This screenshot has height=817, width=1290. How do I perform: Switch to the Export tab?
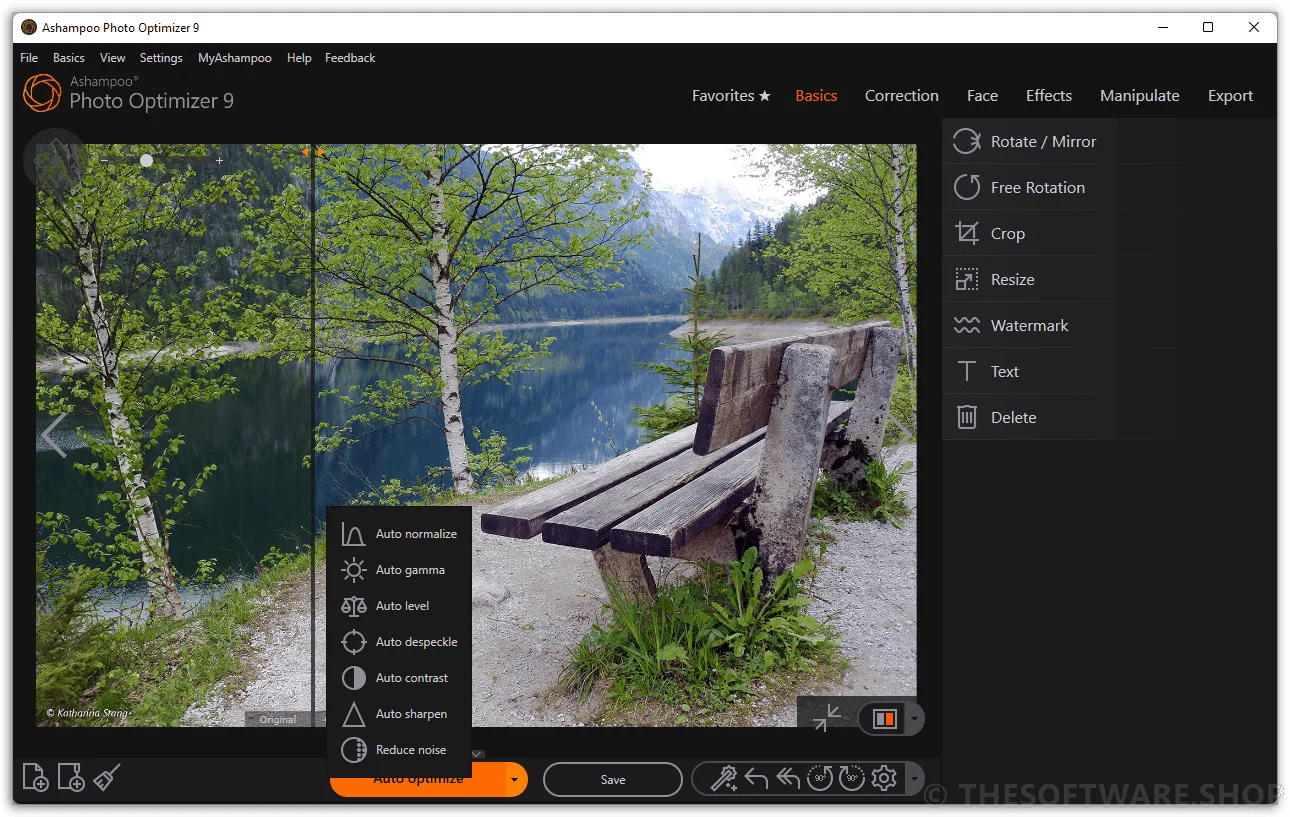pos(1230,96)
